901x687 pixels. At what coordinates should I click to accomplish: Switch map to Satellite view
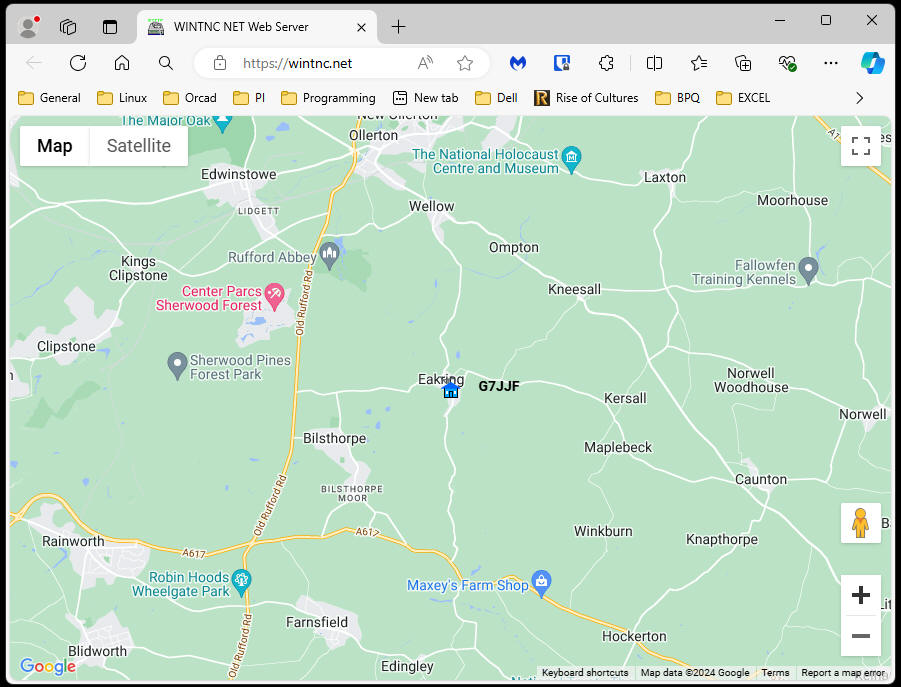pos(138,146)
